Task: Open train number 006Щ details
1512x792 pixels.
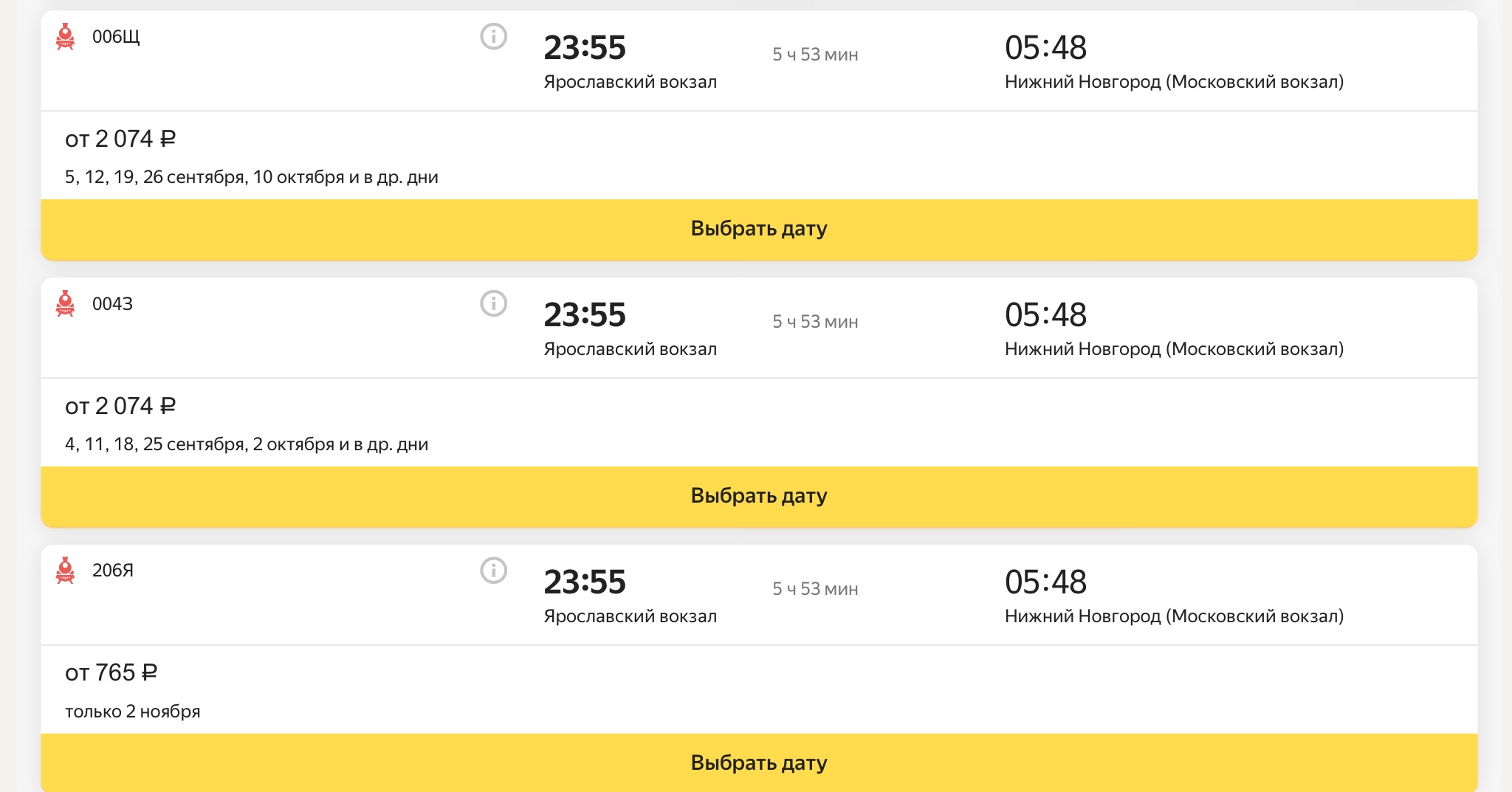Action: [x=116, y=37]
